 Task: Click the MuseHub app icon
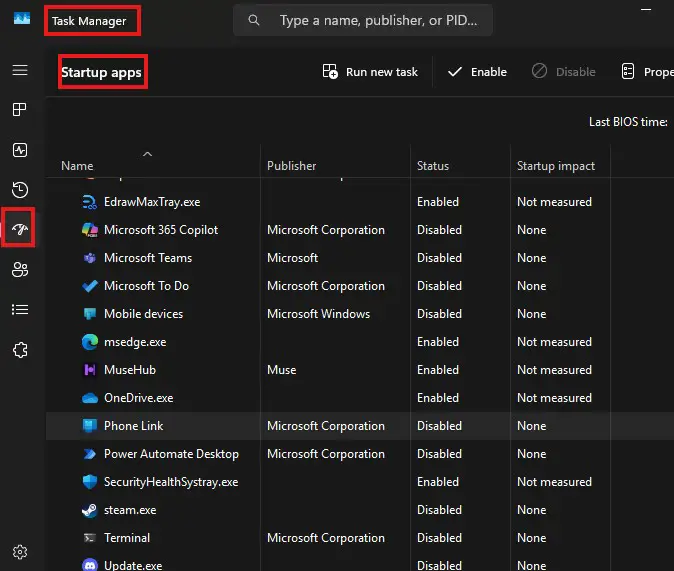pyautogui.click(x=89, y=370)
